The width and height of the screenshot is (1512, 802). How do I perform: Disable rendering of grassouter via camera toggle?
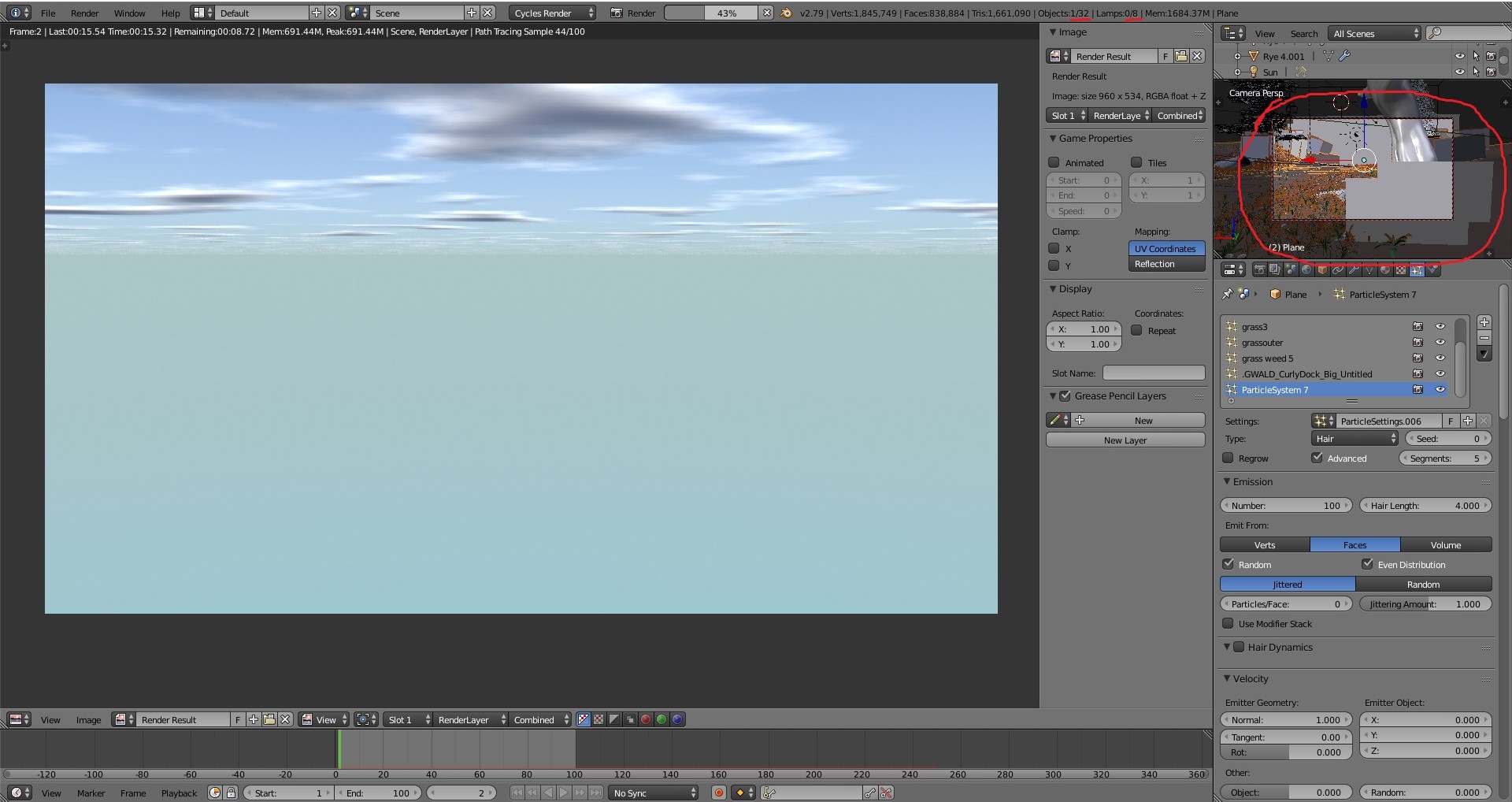pyautogui.click(x=1417, y=343)
